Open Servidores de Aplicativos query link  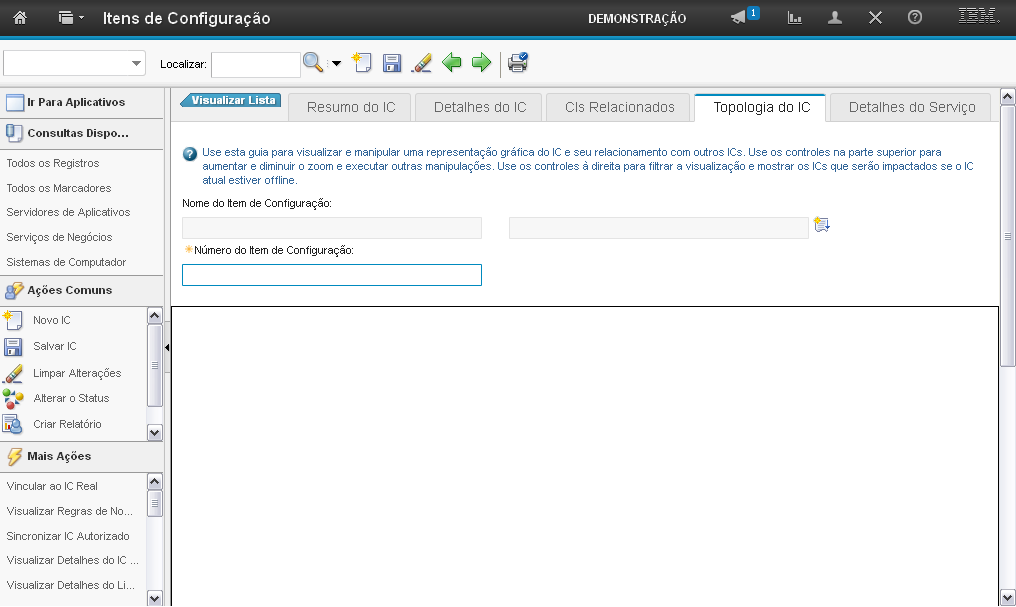pos(68,212)
